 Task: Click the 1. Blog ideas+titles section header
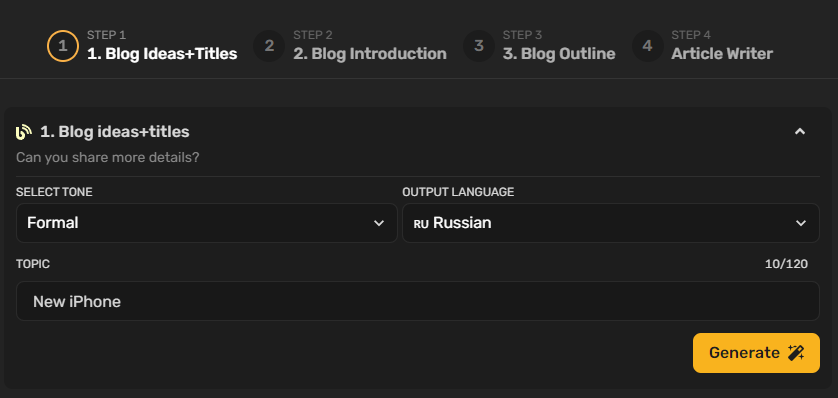pos(114,131)
